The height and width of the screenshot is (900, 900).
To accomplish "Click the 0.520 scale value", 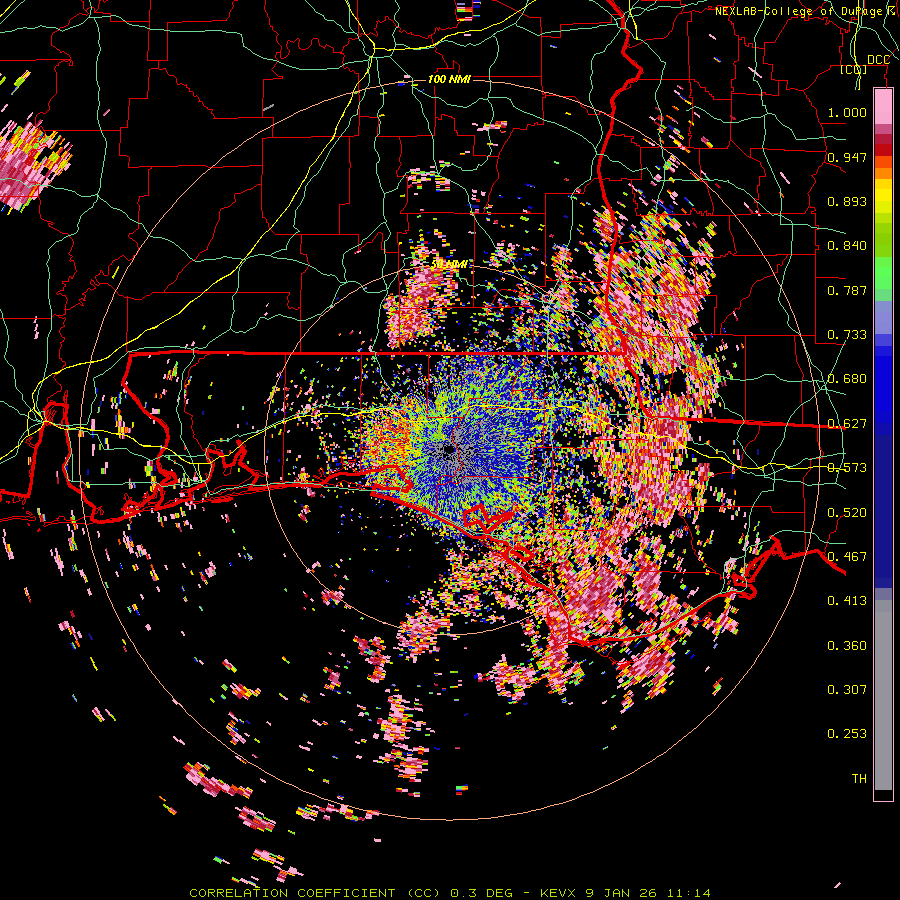I will point(847,513).
